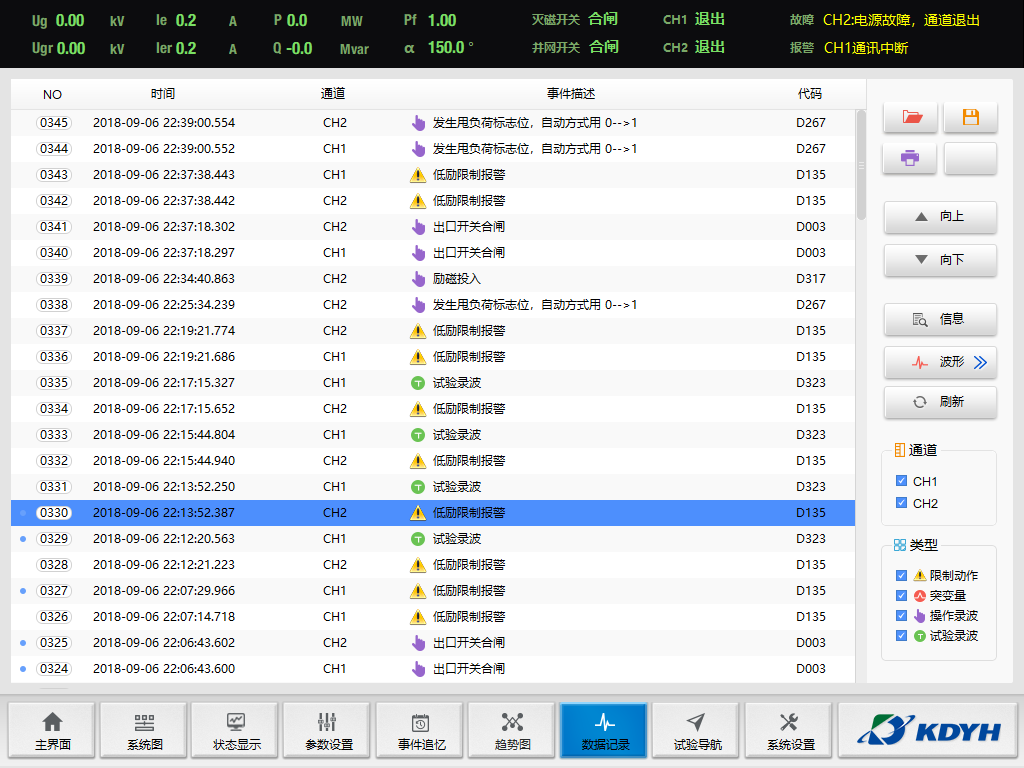Image resolution: width=1024 pixels, height=768 pixels.
Task: Switch to the 状态显示 tab
Action: (x=236, y=730)
